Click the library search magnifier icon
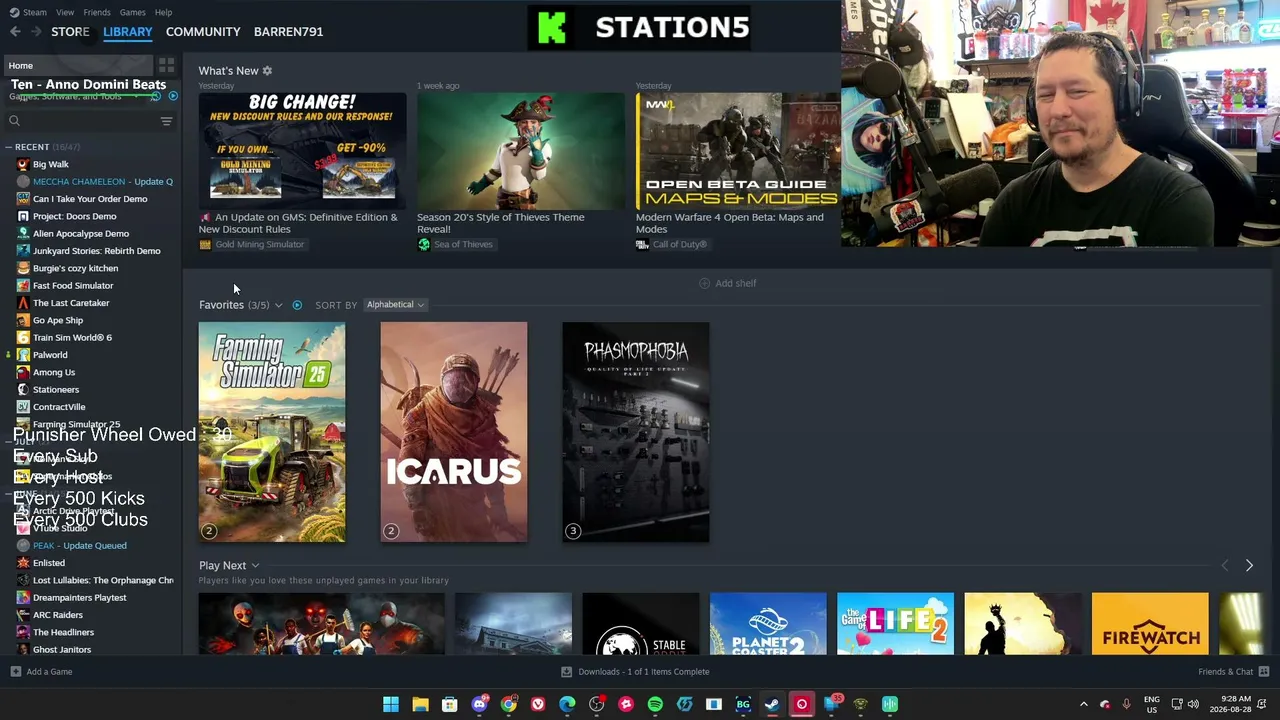Screen dimensions: 1280x720 [x=14, y=121]
